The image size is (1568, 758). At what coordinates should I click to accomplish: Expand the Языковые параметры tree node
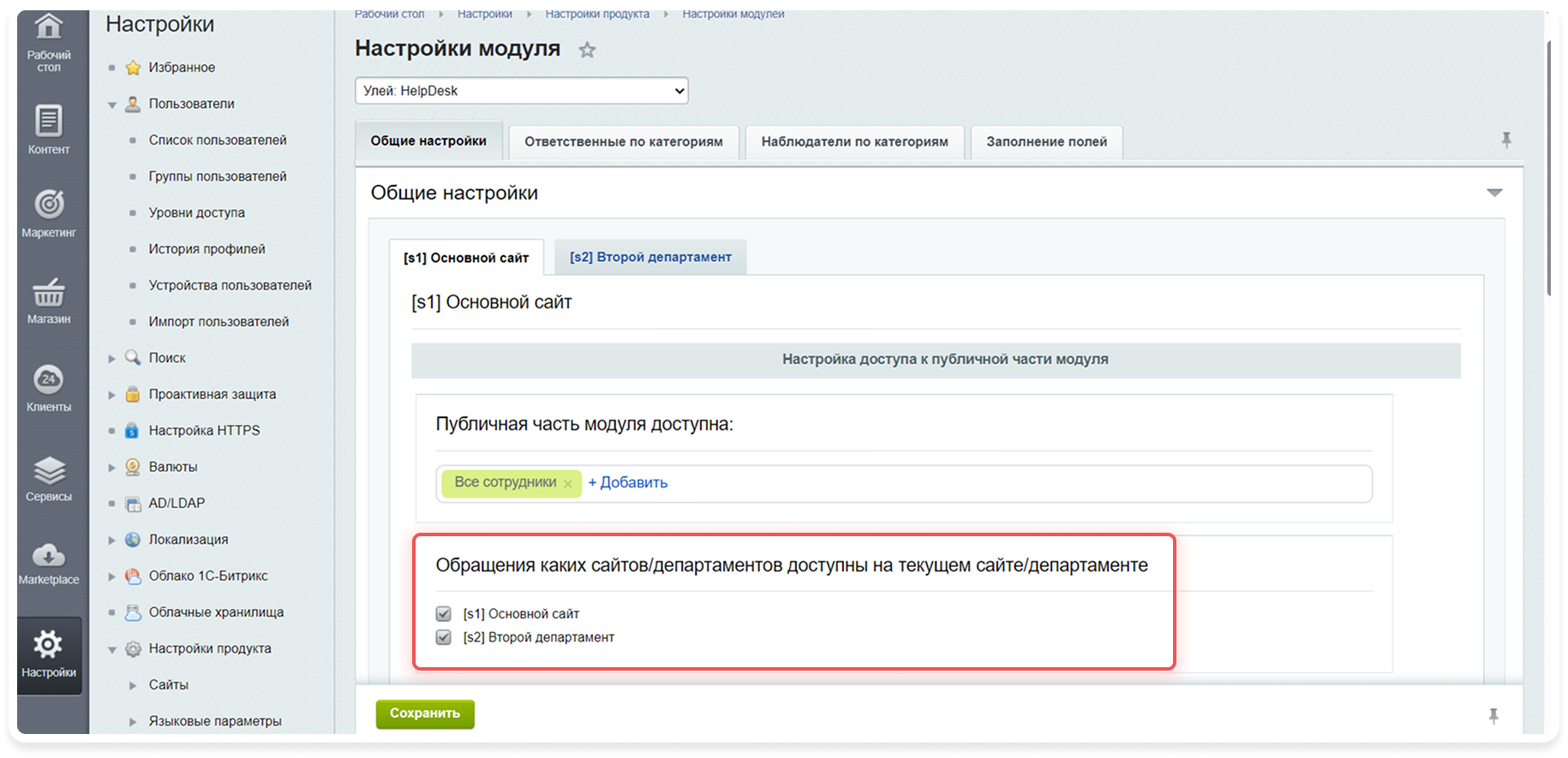tap(133, 722)
